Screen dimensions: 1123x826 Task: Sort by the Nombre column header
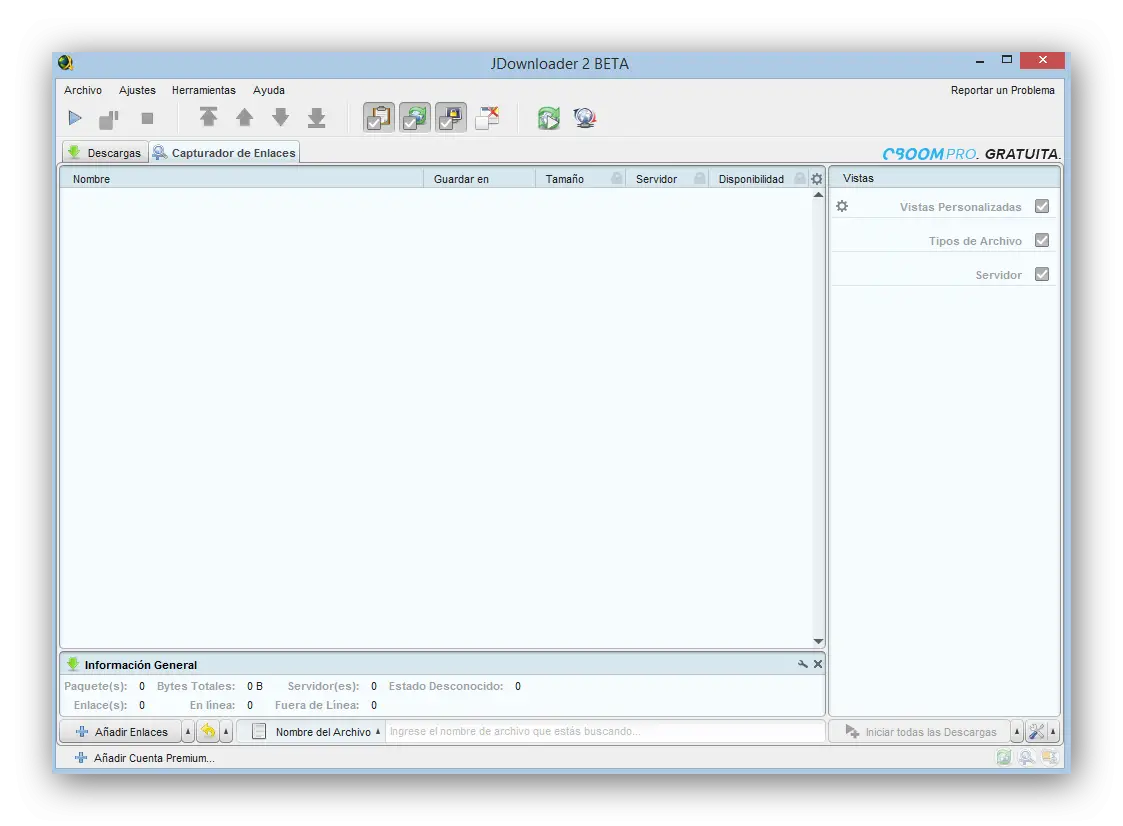(242, 179)
